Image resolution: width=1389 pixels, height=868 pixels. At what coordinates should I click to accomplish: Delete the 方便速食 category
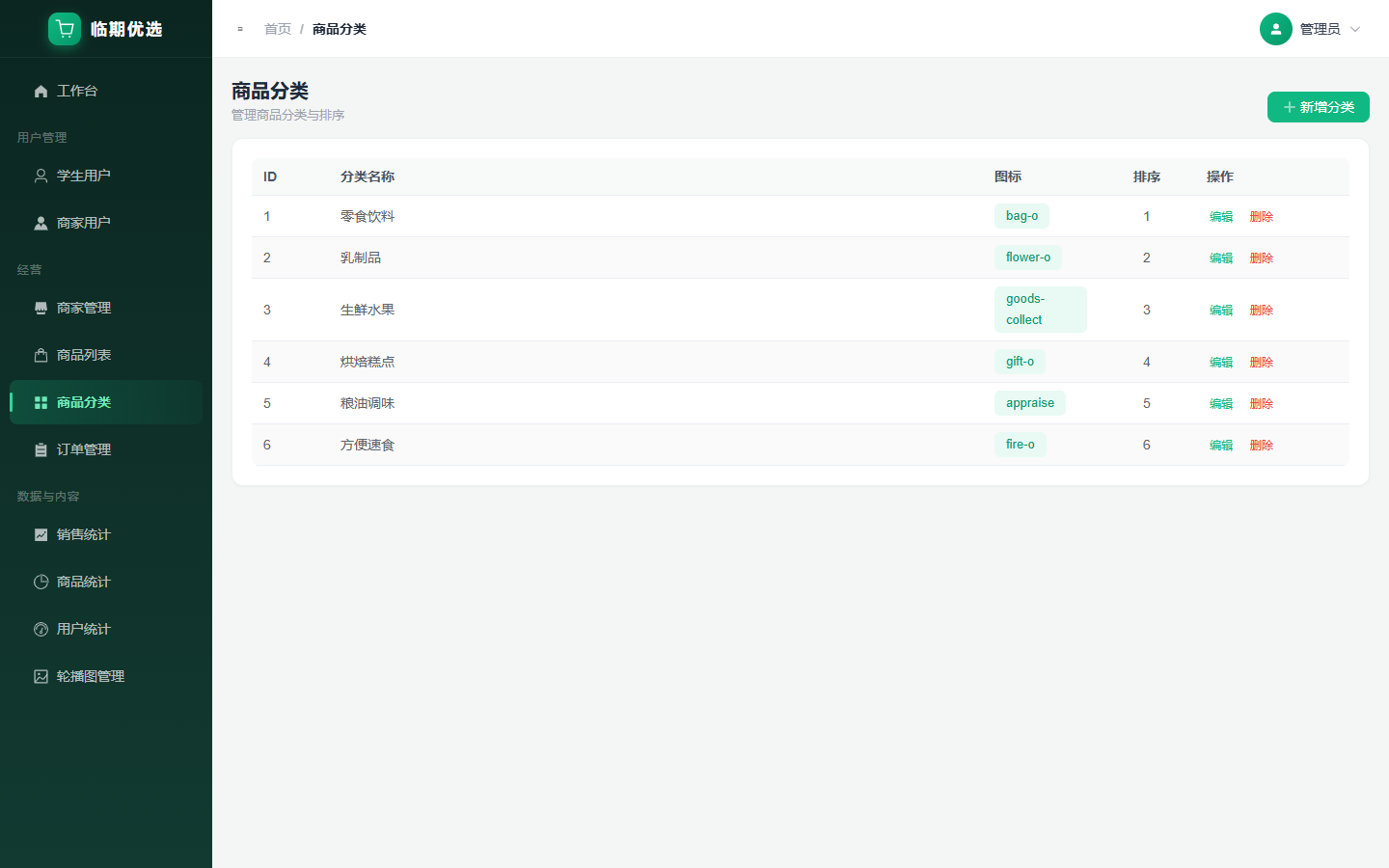tap(1262, 445)
